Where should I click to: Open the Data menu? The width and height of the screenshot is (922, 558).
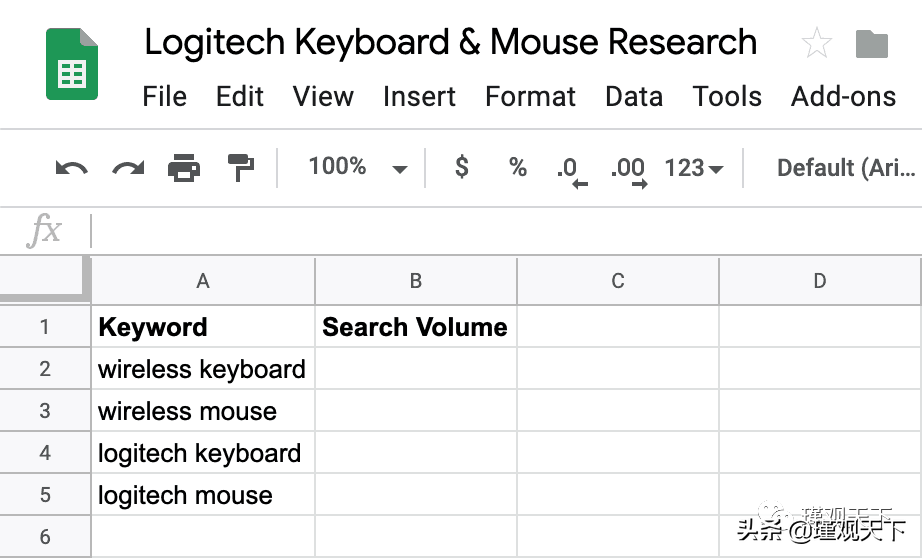(633, 97)
